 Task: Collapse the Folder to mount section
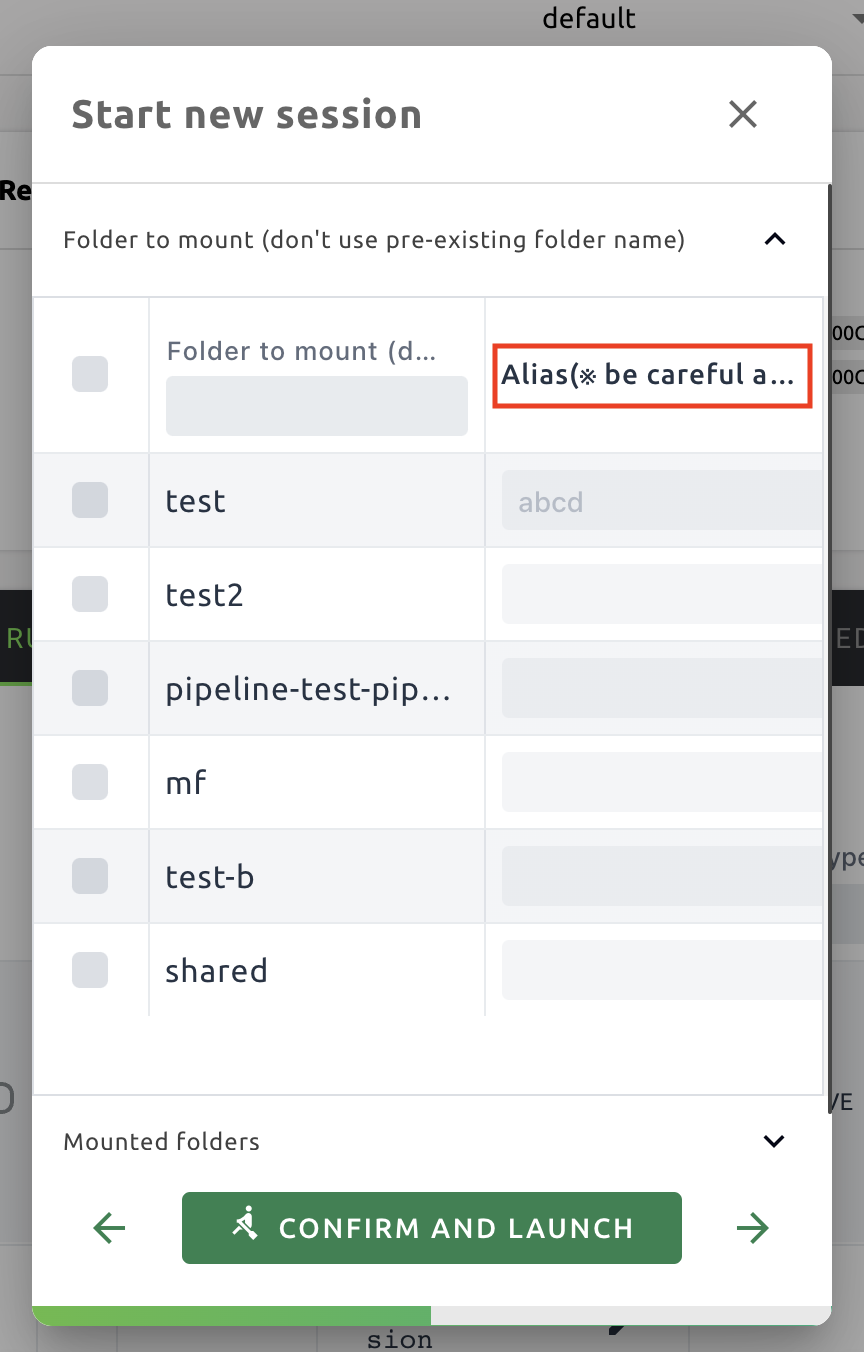click(774, 240)
